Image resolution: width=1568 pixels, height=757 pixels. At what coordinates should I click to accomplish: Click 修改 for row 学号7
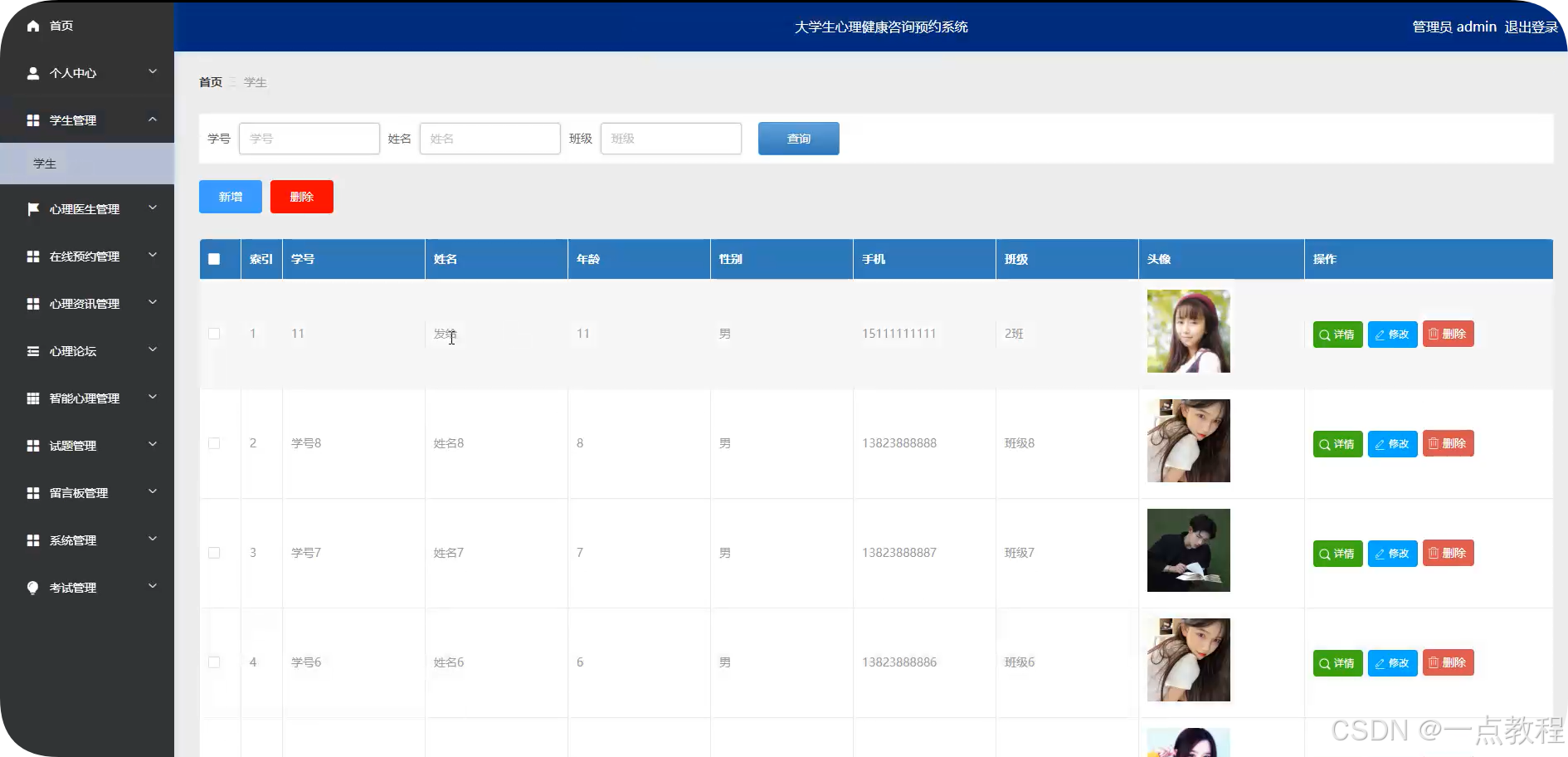click(1392, 553)
